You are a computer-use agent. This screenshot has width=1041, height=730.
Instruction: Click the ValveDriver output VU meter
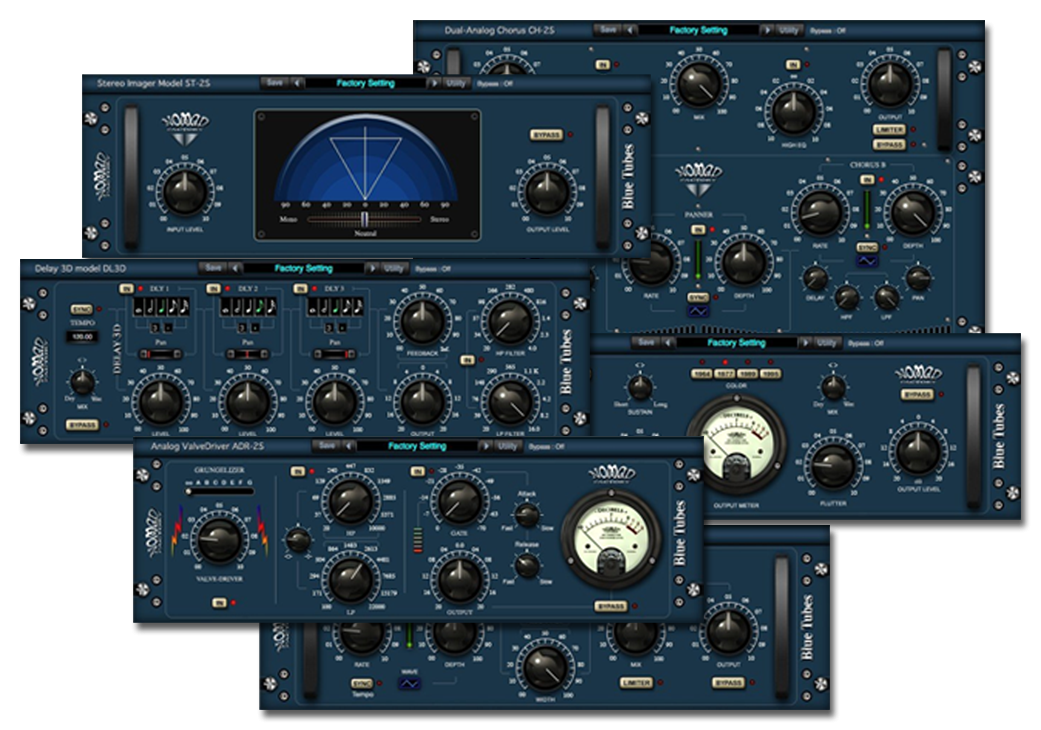click(x=610, y=539)
